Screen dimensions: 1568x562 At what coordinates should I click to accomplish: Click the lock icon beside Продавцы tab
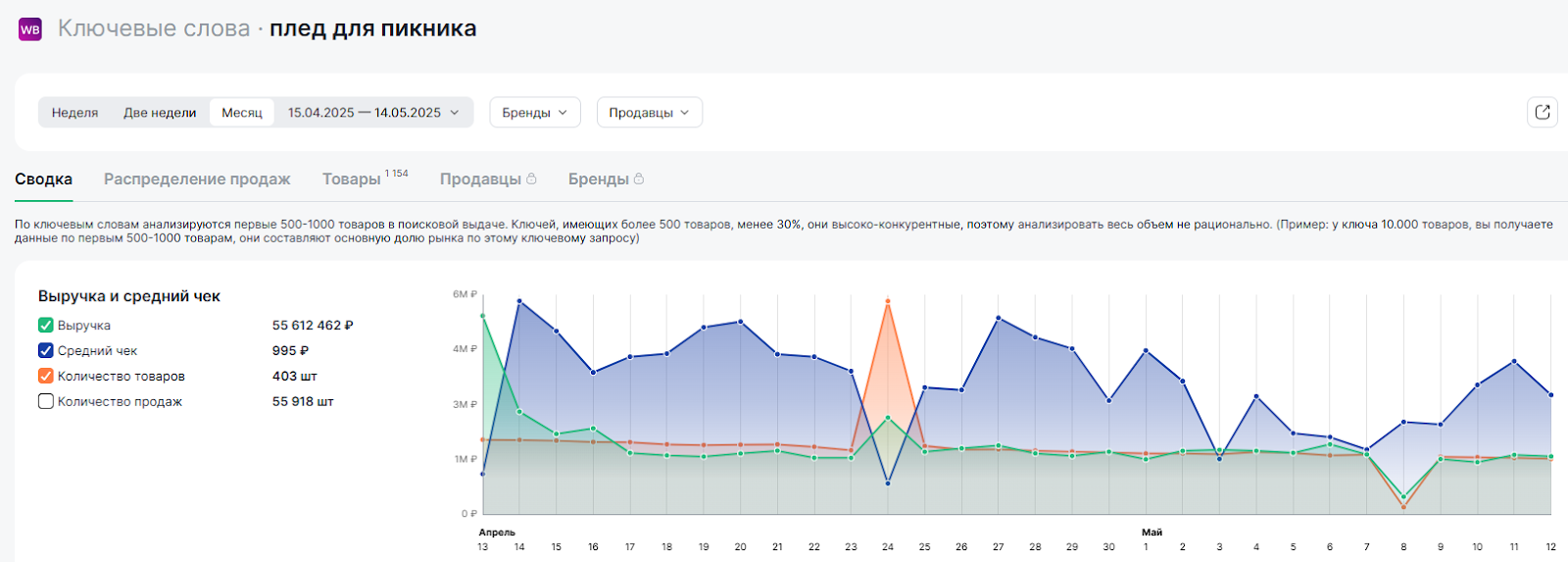(x=531, y=179)
